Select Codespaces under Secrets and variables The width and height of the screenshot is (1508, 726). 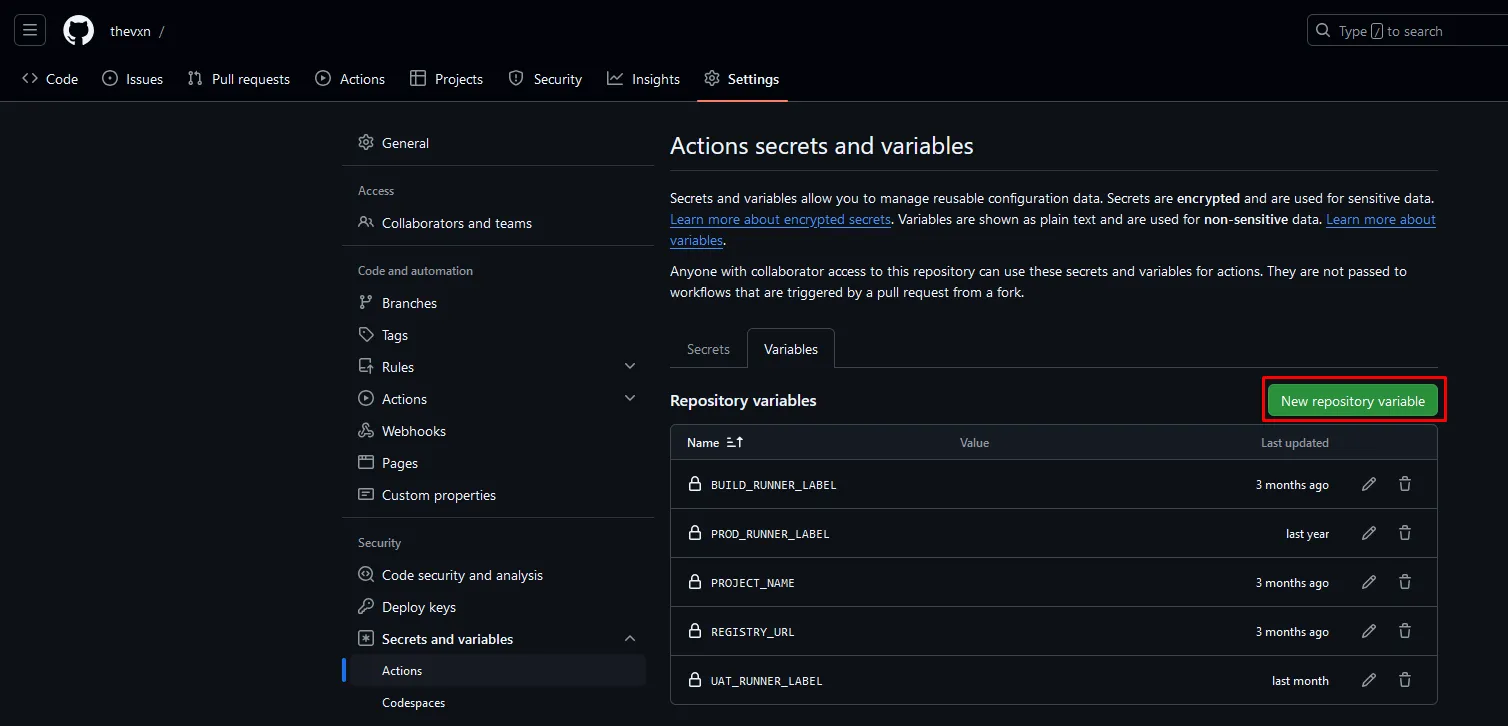[498, 703]
